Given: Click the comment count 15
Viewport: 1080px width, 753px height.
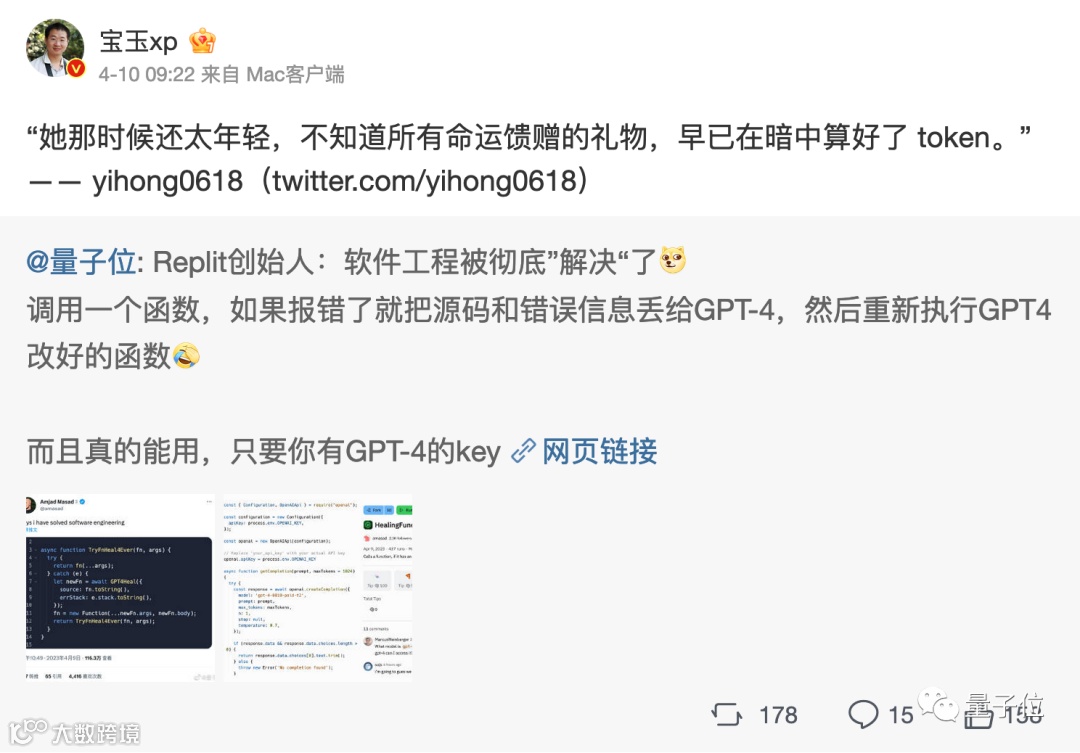Looking at the screenshot, I should pyautogui.click(x=900, y=715).
